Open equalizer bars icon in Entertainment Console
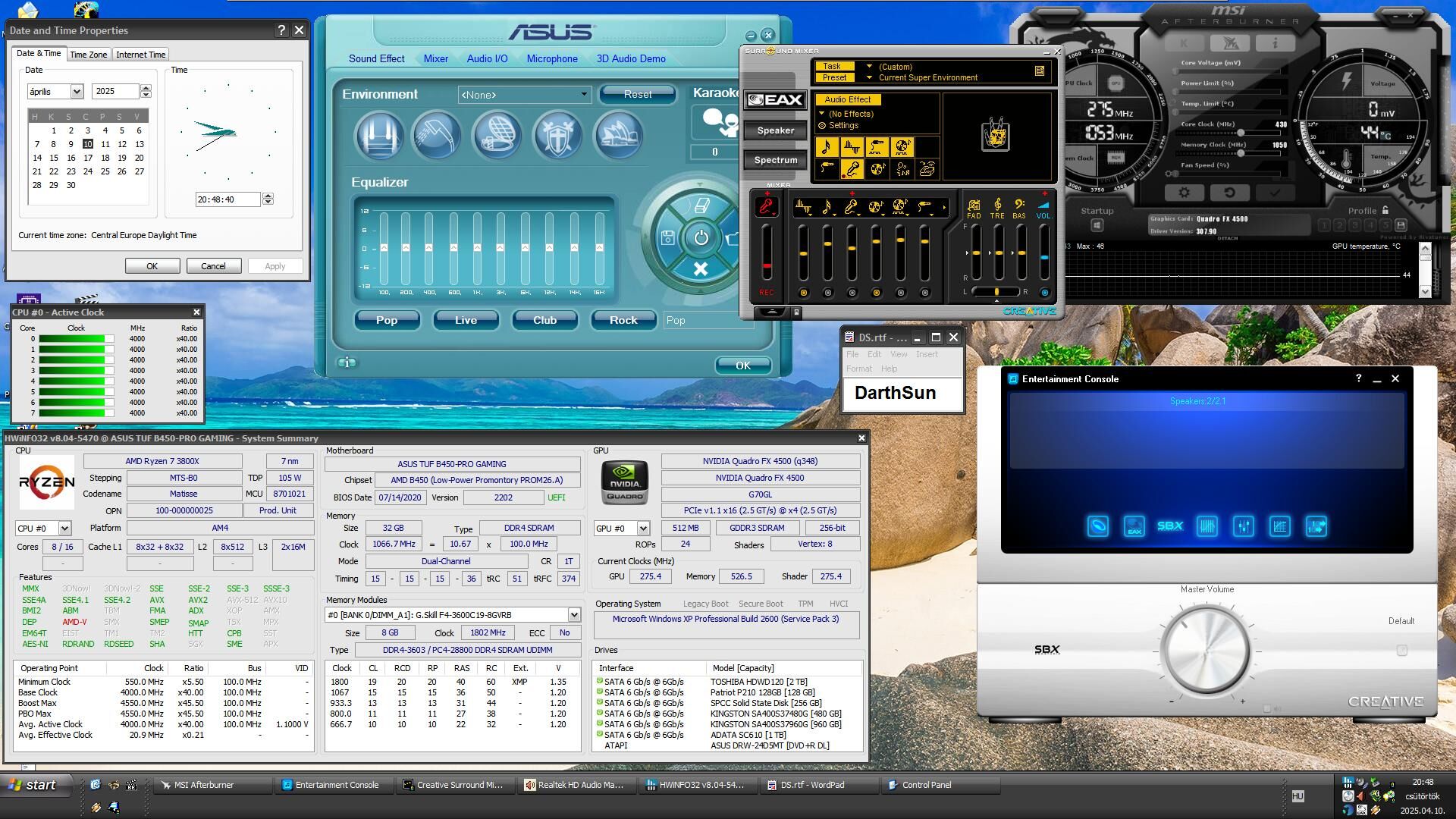Image resolution: width=1456 pixels, height=819 pixels. tap(1207, 526)
